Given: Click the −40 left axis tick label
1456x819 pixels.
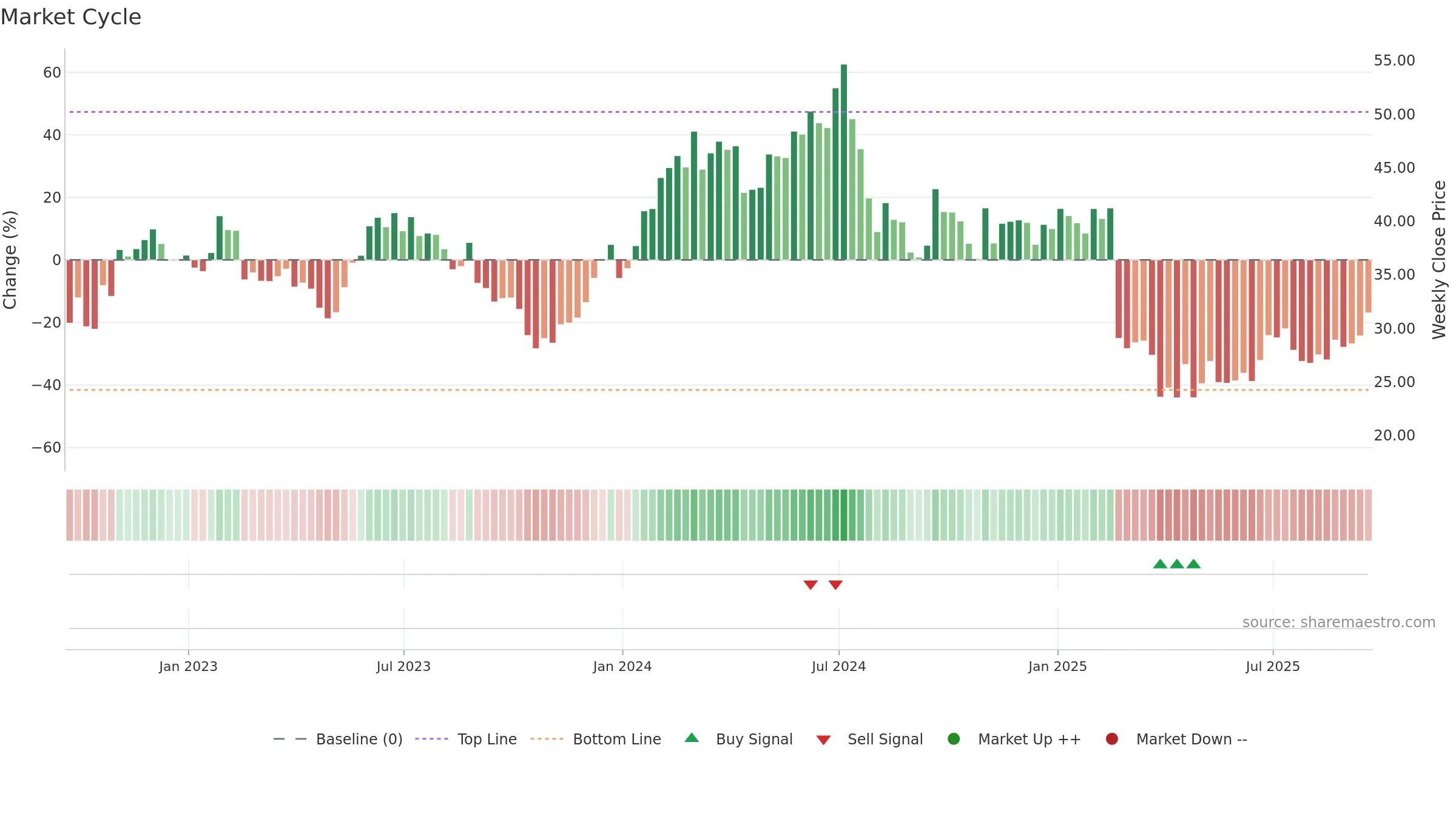Looking at the screenshot, I should click(x=47, y=385).
